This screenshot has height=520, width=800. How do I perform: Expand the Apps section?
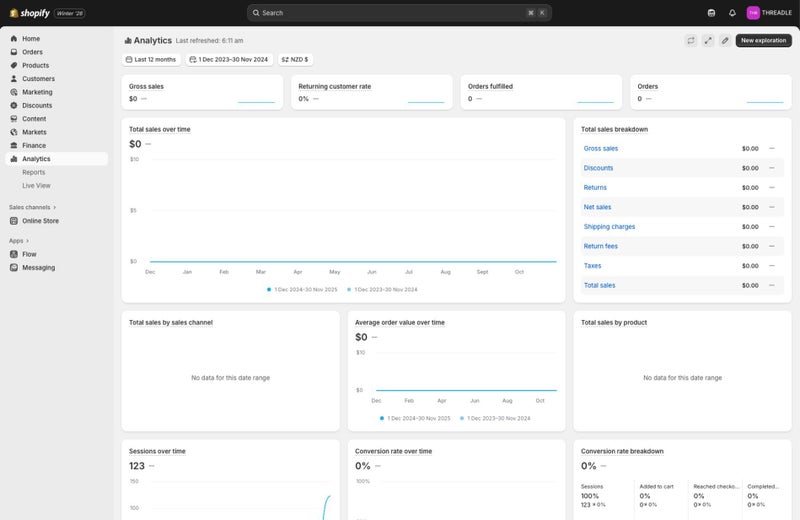(19, 241)
